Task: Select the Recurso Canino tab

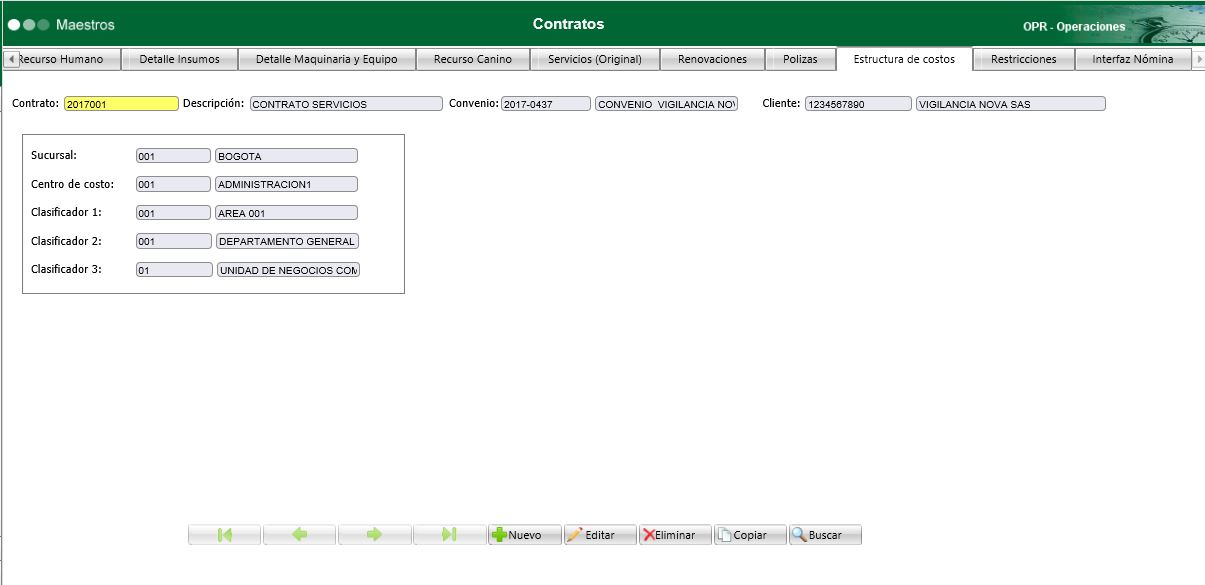Action: (x=473, y=59)
